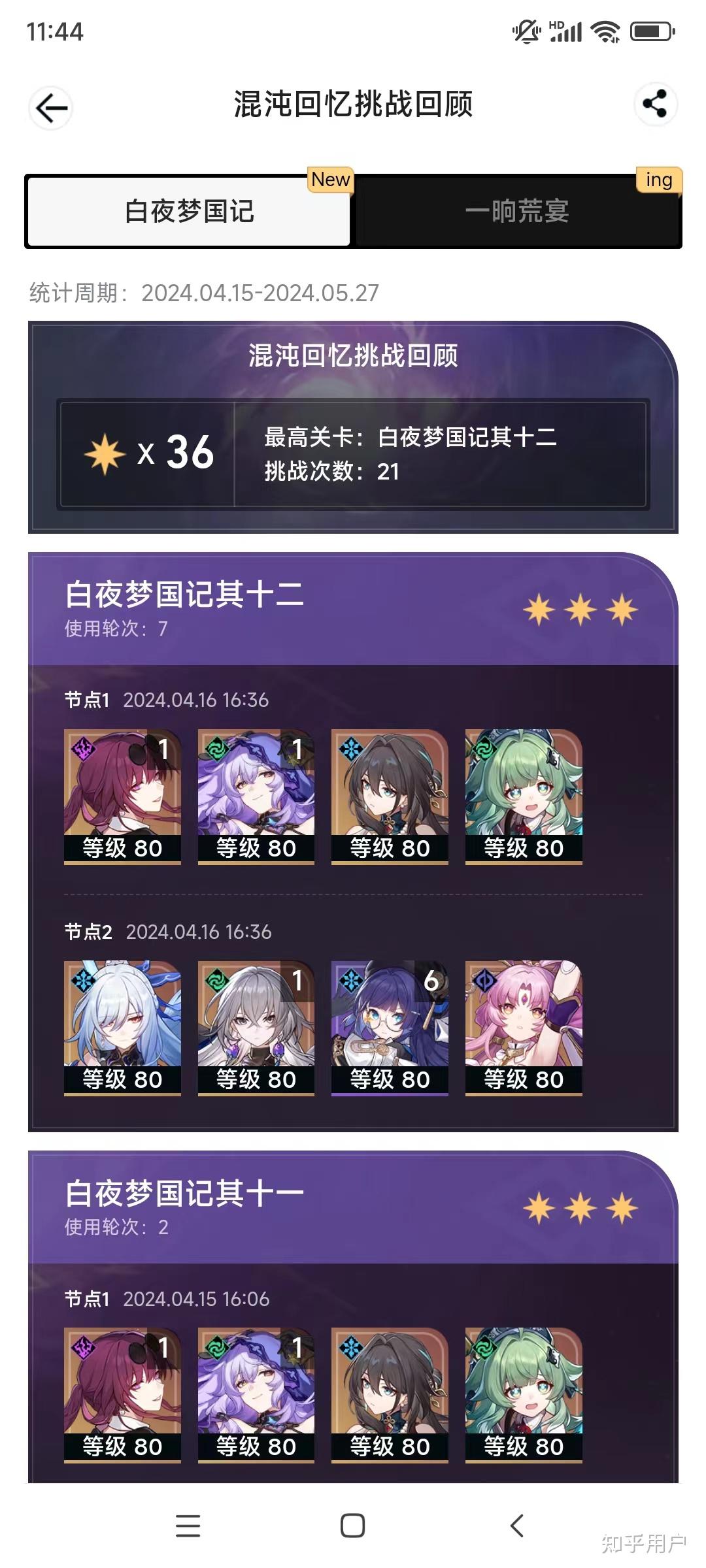Tap the 36 stars summary icon

105,453
